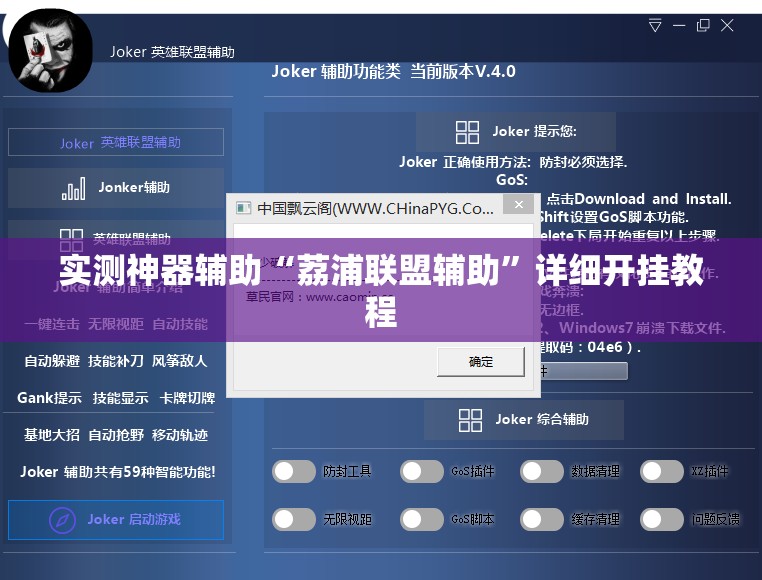Enable the GoS插件 switch

422,471
